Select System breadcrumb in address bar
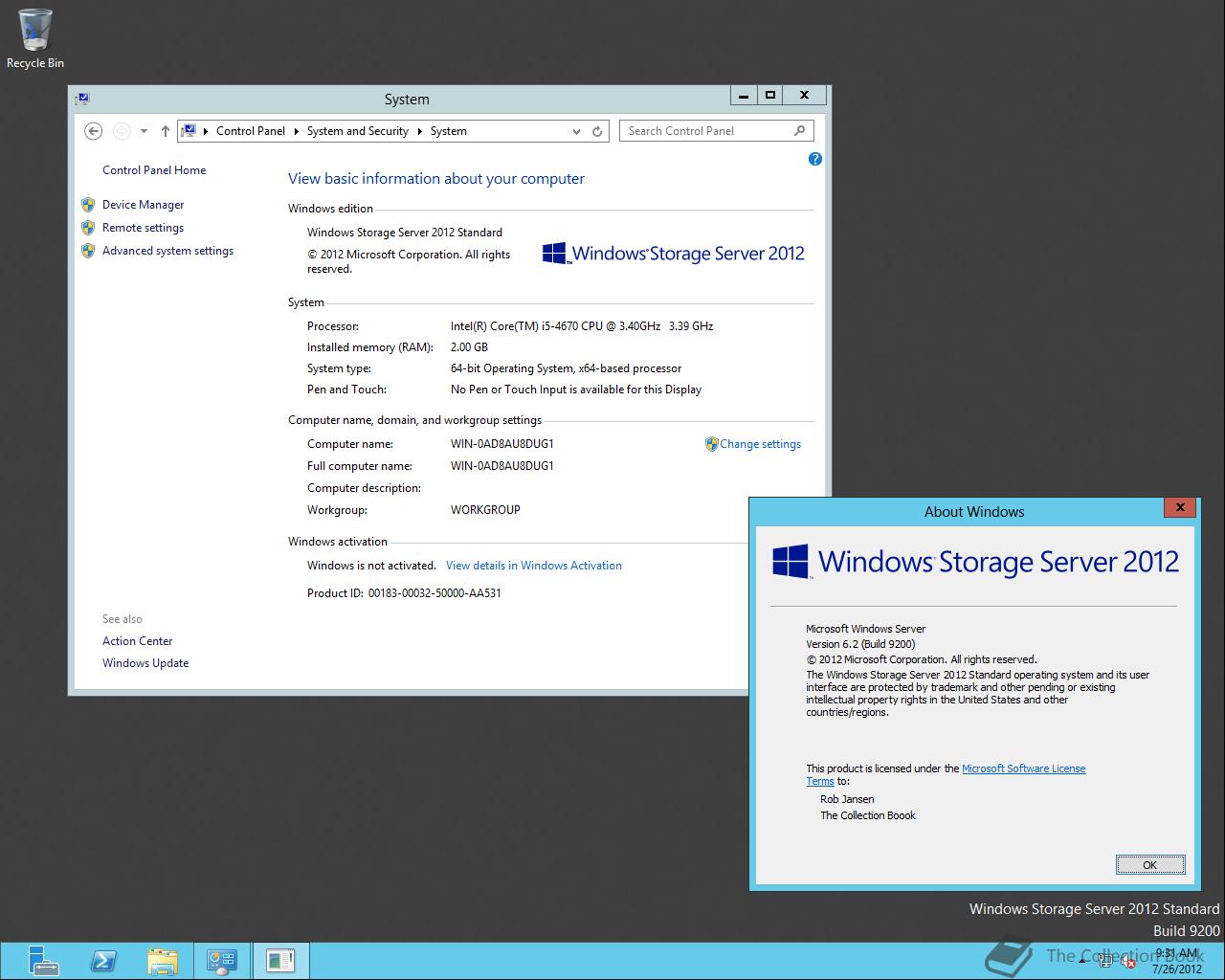The width and height of the screenshot is (1225, 980). (x=449, y=131)
